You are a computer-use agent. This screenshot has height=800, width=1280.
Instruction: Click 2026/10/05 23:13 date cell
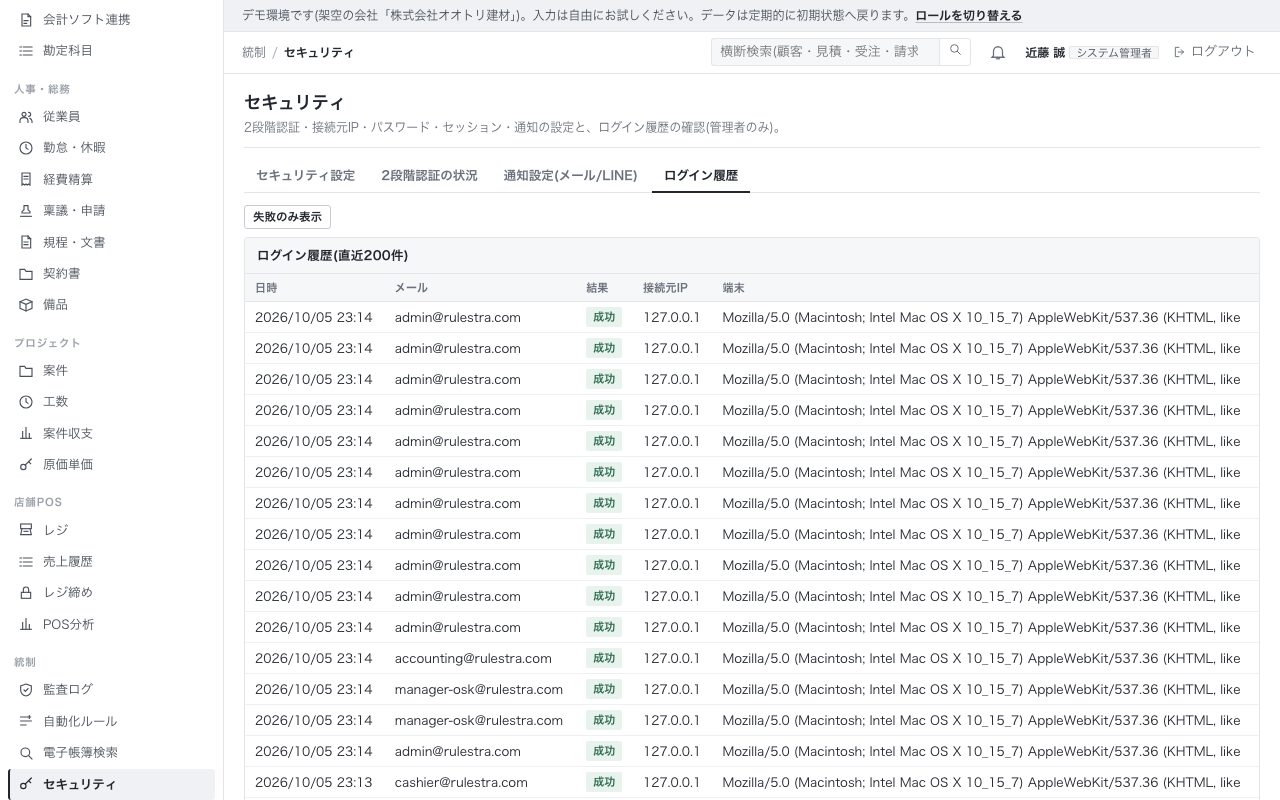[x=314, y=782]
